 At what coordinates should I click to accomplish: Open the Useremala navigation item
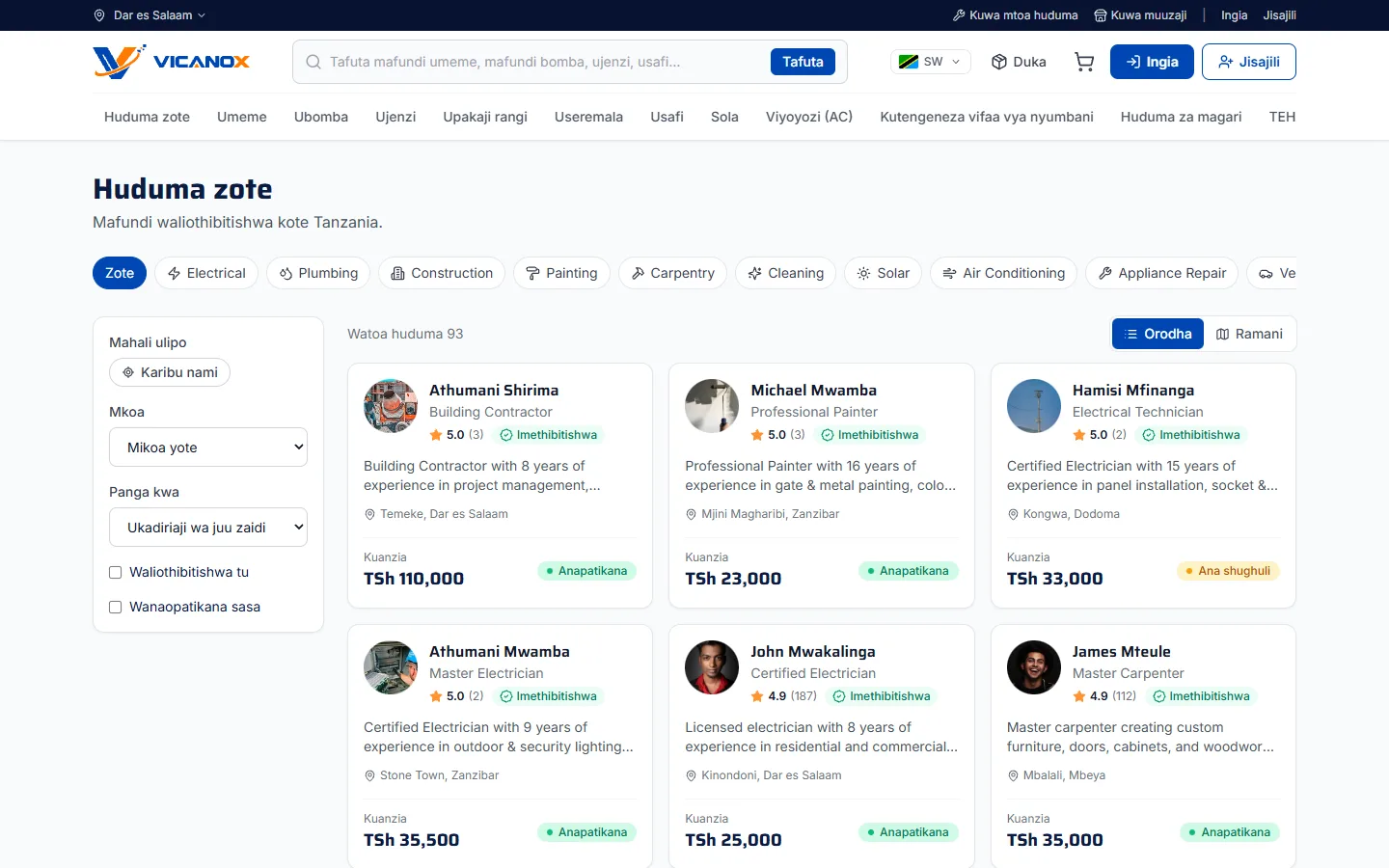coord(588,117)
